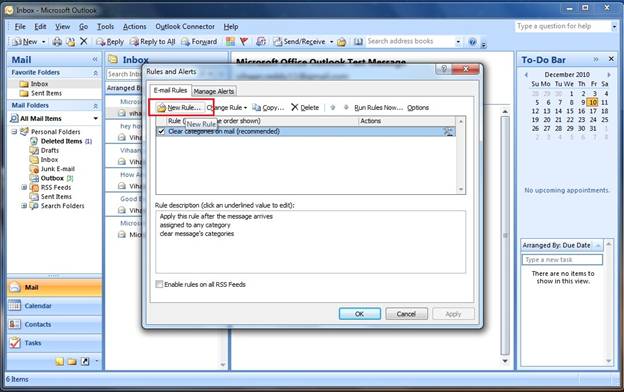Expand the RSS Feeds folder

(x=24, y=187)
